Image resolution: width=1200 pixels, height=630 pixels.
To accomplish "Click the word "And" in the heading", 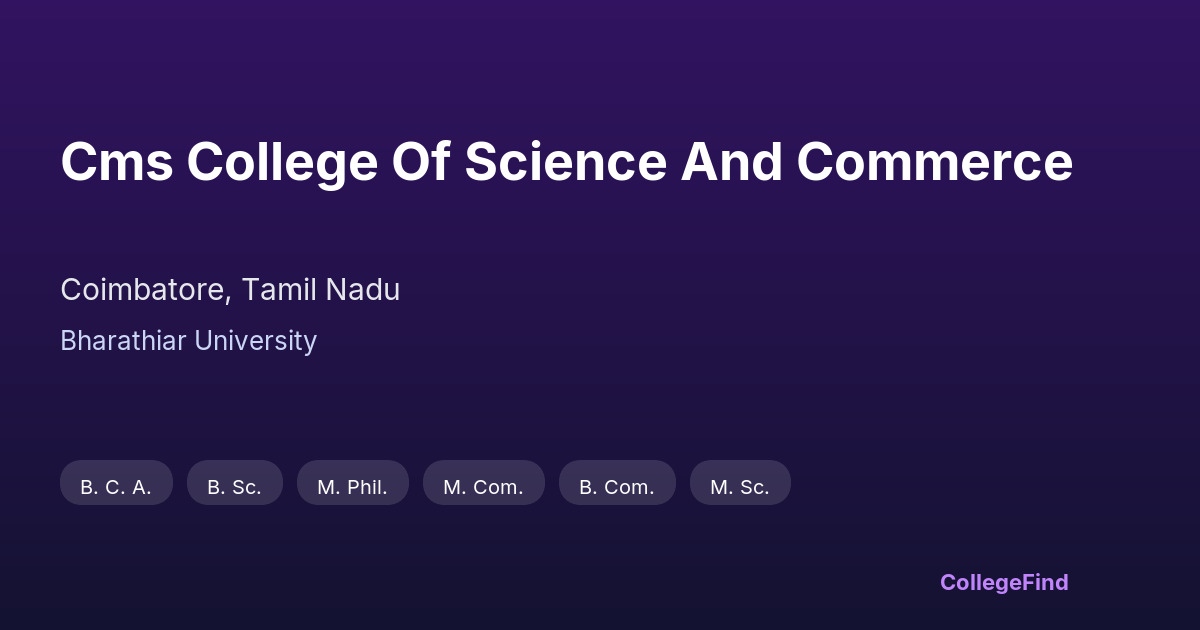I will (731, 162).
